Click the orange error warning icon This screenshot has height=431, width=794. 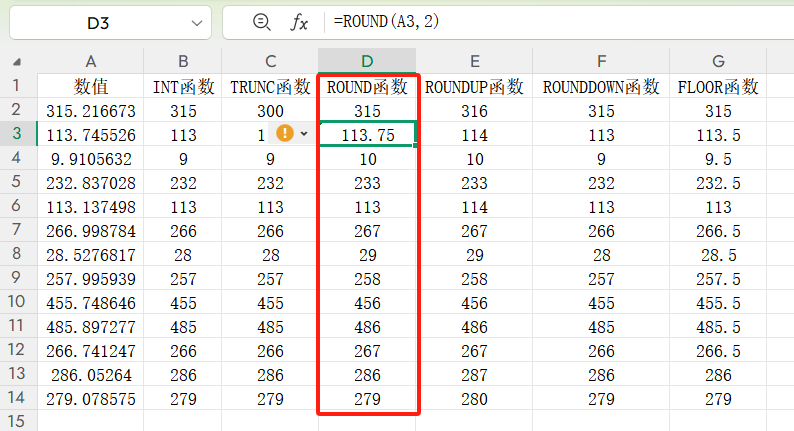[x=285, y=133]
